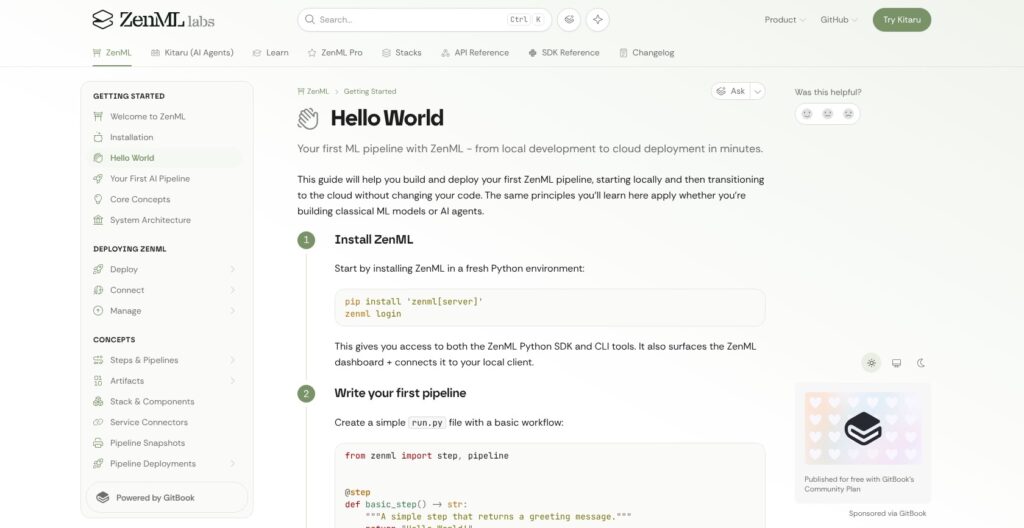Click the 'Write your first pipeline' heading
Viewport: 1024px width, 528px height.
coord(400,393)
